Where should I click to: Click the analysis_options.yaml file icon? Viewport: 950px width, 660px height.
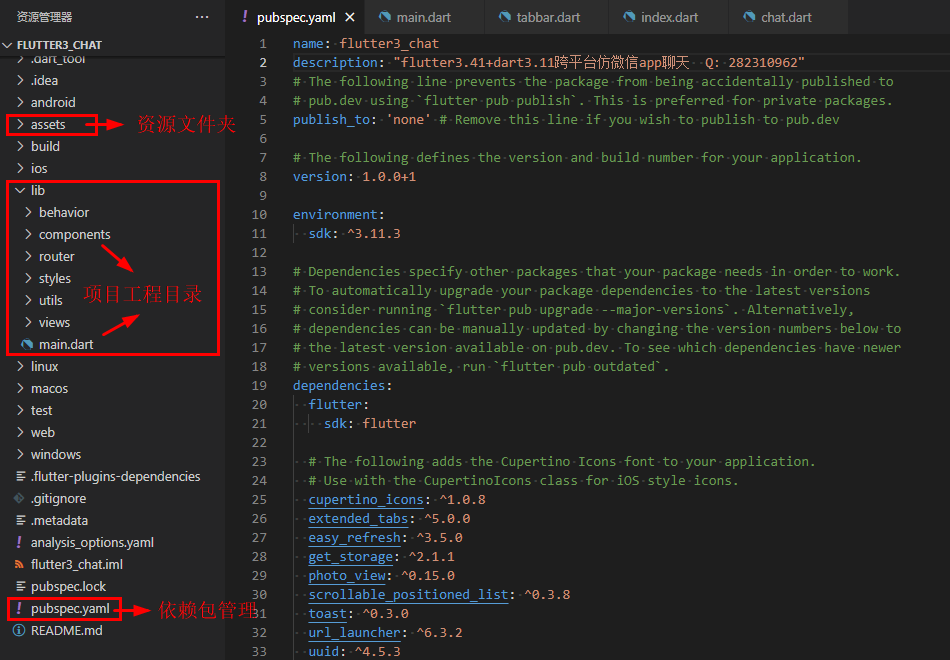pos(19,542)
